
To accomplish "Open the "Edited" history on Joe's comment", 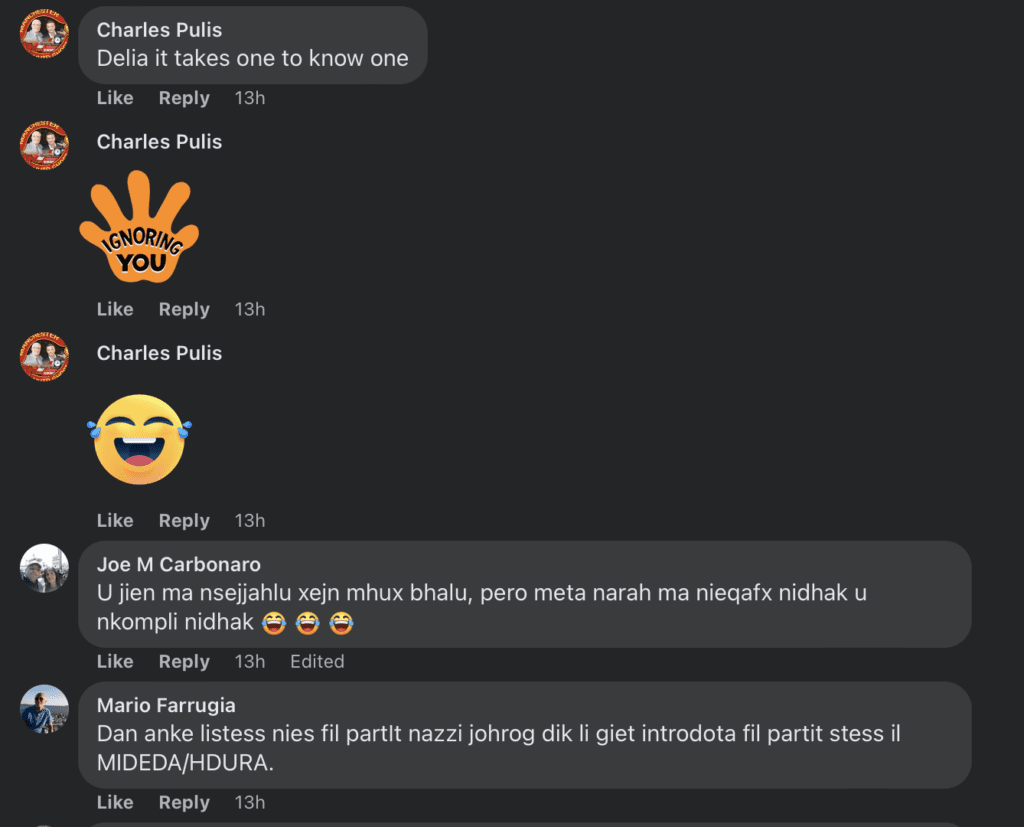I will point(317,661).
